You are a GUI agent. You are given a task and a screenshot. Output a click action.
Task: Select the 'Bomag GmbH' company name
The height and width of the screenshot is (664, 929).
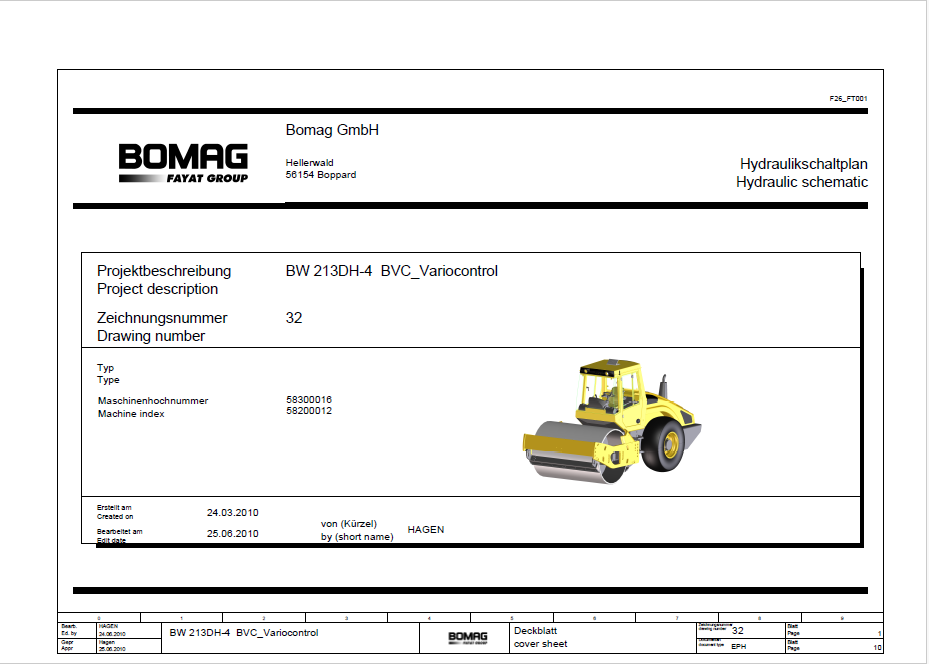pos(332,130)
